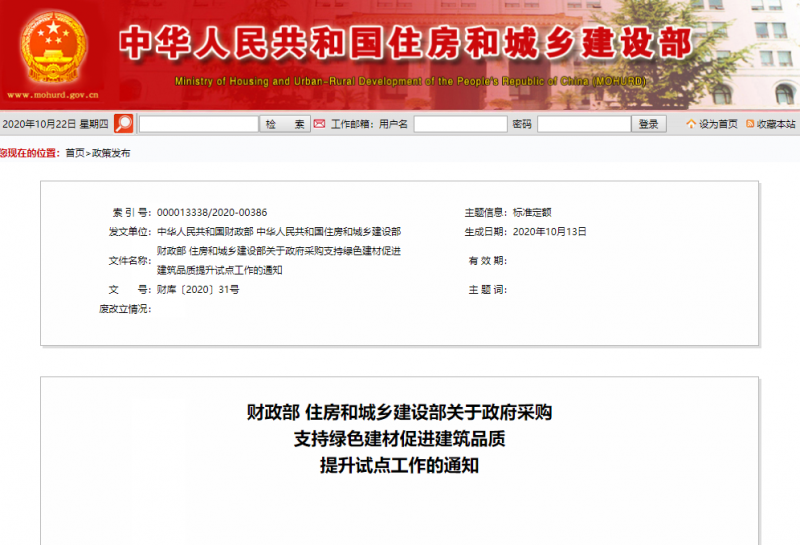This screenshot has height=545, width=800.
Task: Select the theme value 标准定额
Action: (x=532, y=212)
